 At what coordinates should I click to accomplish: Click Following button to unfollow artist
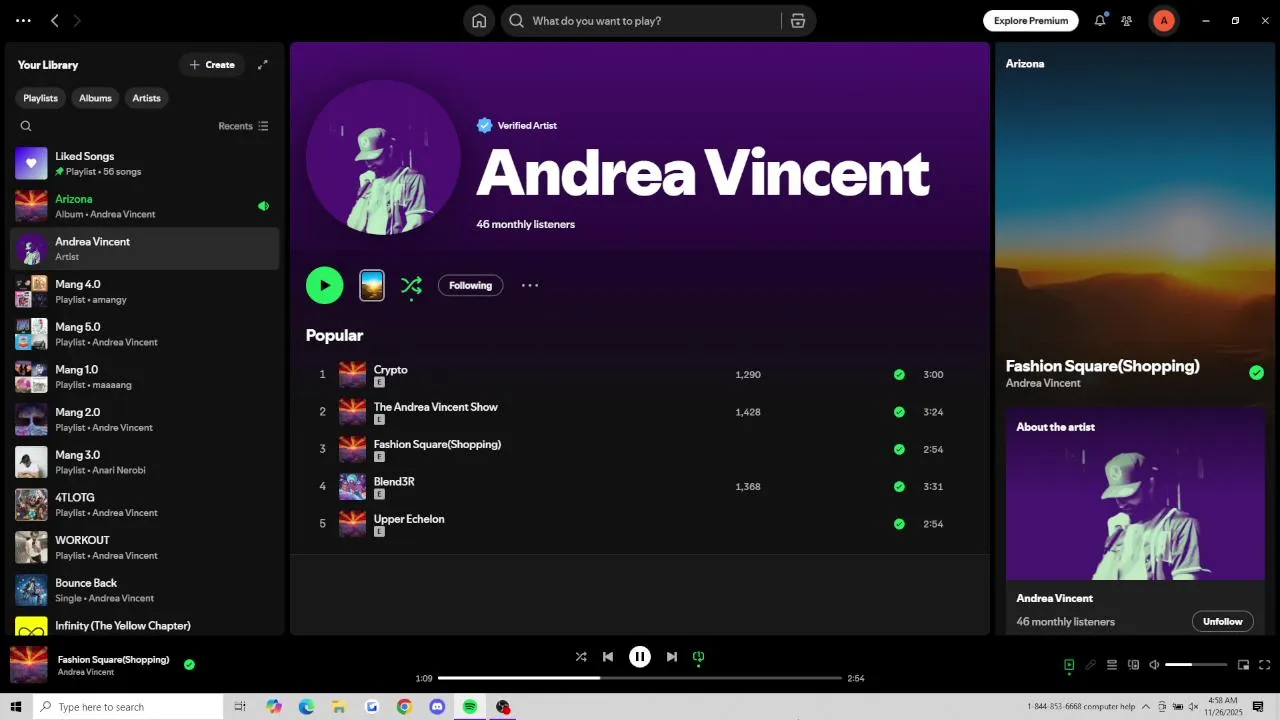pos(470,285)
